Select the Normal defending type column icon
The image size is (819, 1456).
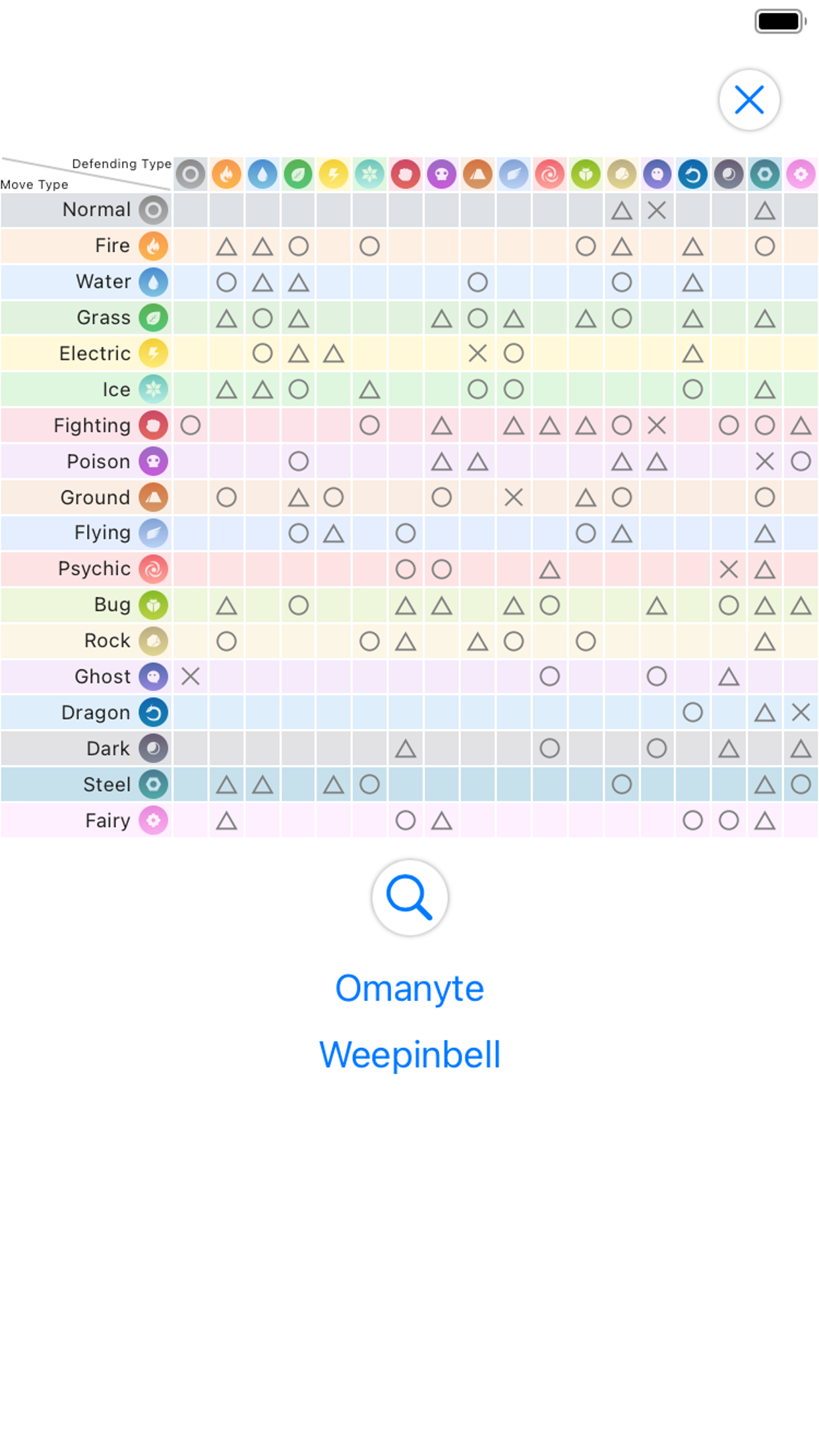[191, 174]
